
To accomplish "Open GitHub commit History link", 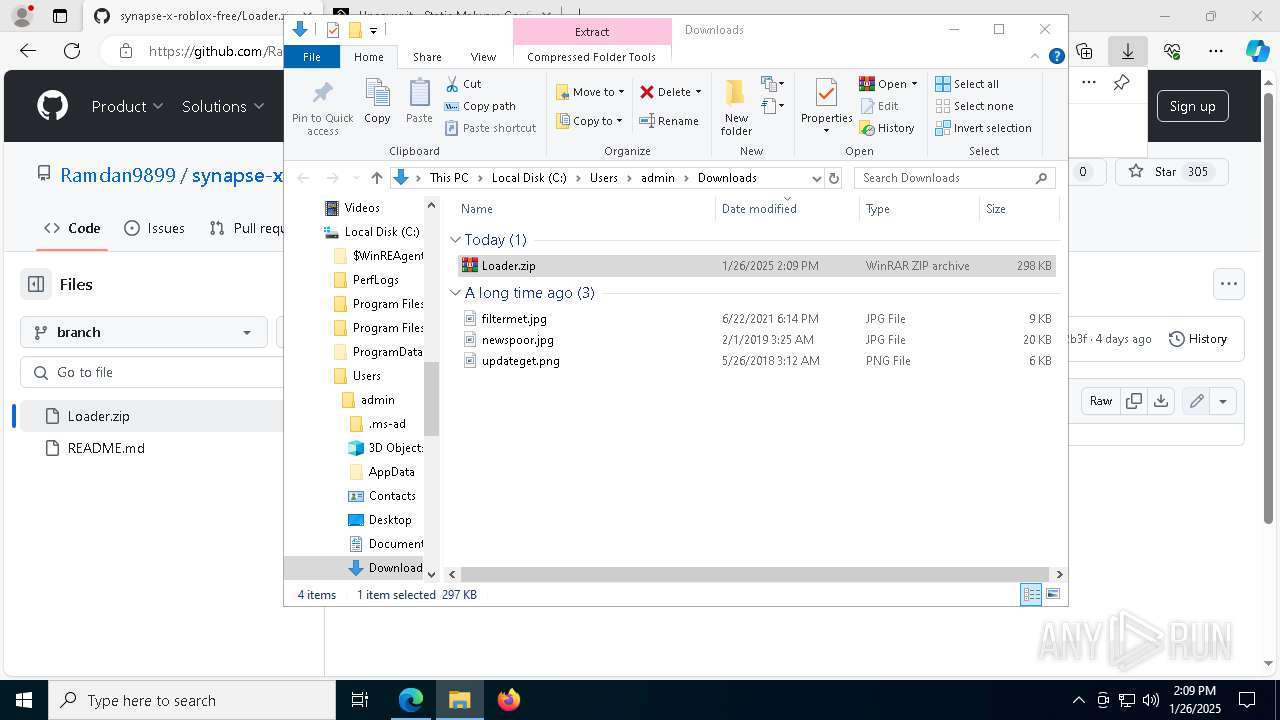I will coord(1198,339).
